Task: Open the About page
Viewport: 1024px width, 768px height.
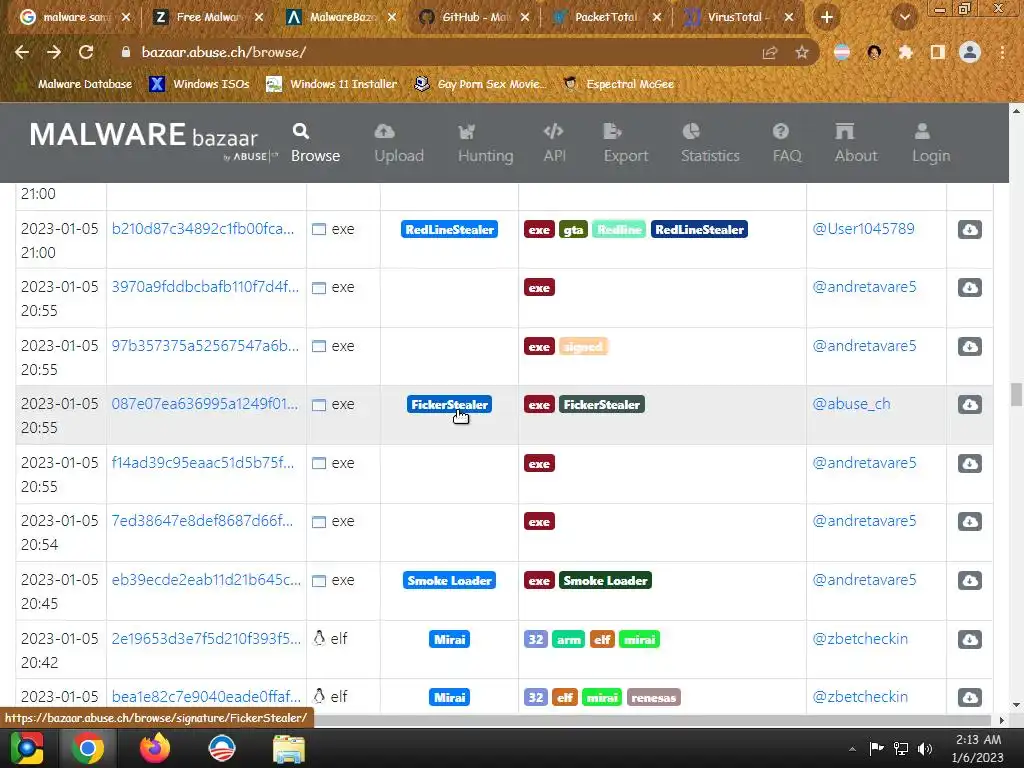Action: pyautogui.click(x=856, y=143)
